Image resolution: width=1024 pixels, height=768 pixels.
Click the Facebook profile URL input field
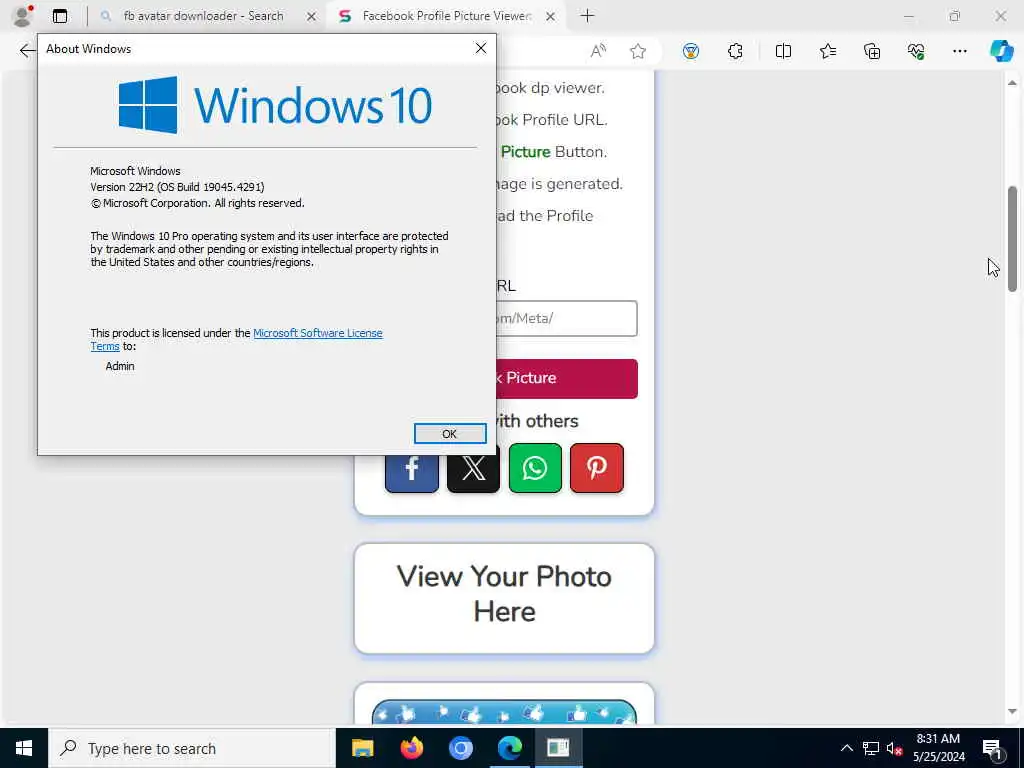coord(566,319)
